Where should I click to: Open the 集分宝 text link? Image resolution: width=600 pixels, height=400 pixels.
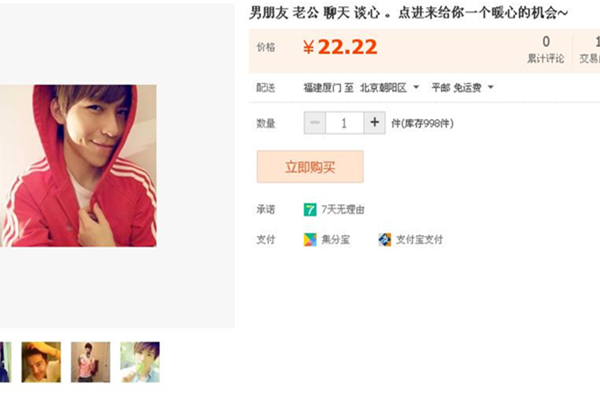pyautogui.click(x=336, y=240)
